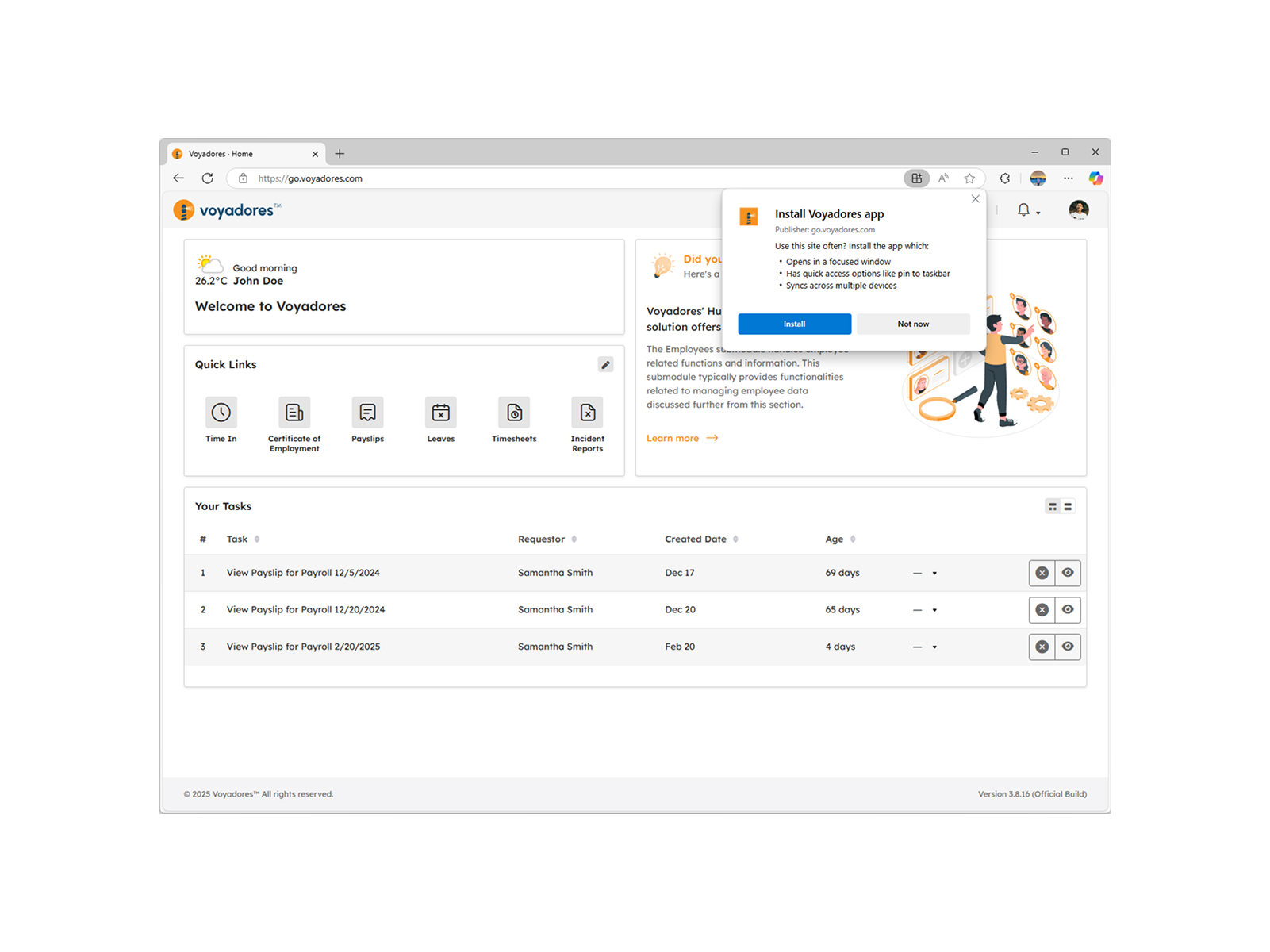Open Certificate of Employment quick link

[294, 425]
